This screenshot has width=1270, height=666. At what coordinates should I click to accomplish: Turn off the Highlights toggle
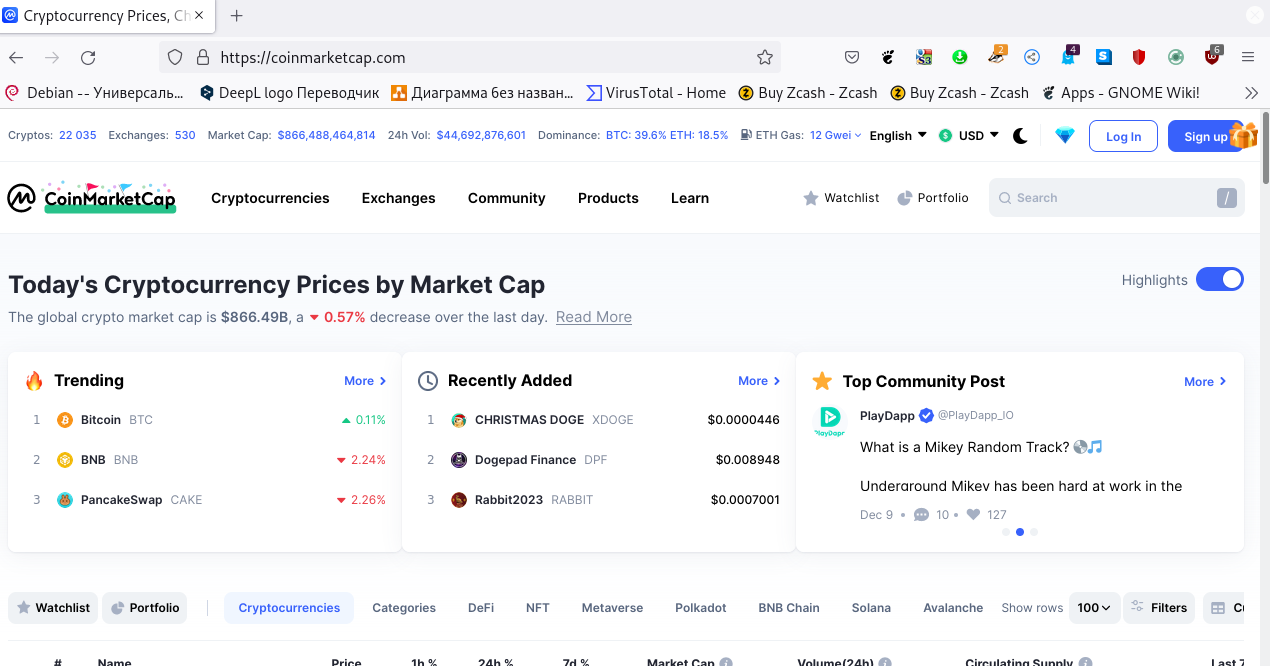tap(1219, 280)
